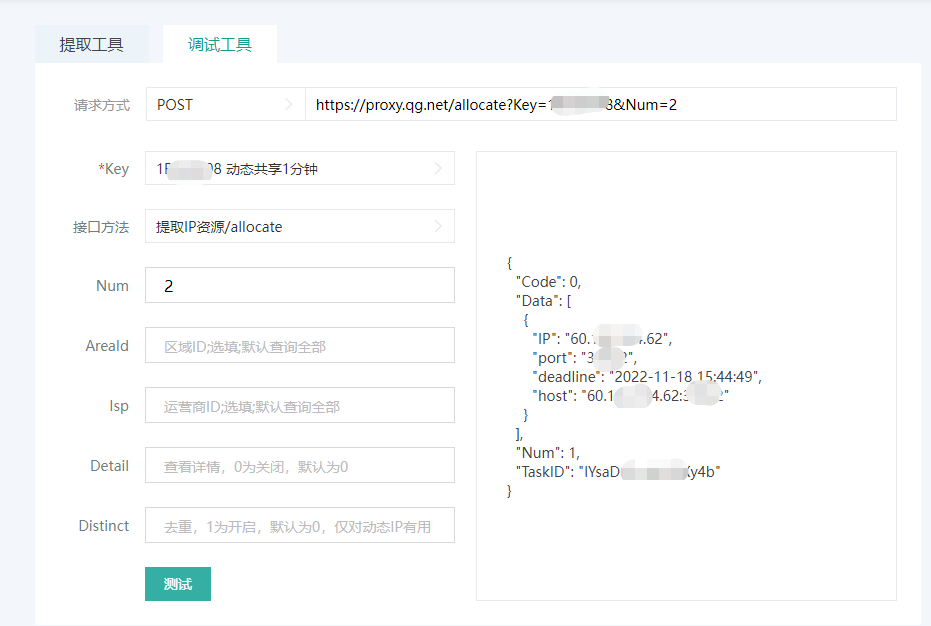Screen dimensions: 931x626
Task: Click the "TaskID" line in the JSON response
Action: (x=617, y=472)
